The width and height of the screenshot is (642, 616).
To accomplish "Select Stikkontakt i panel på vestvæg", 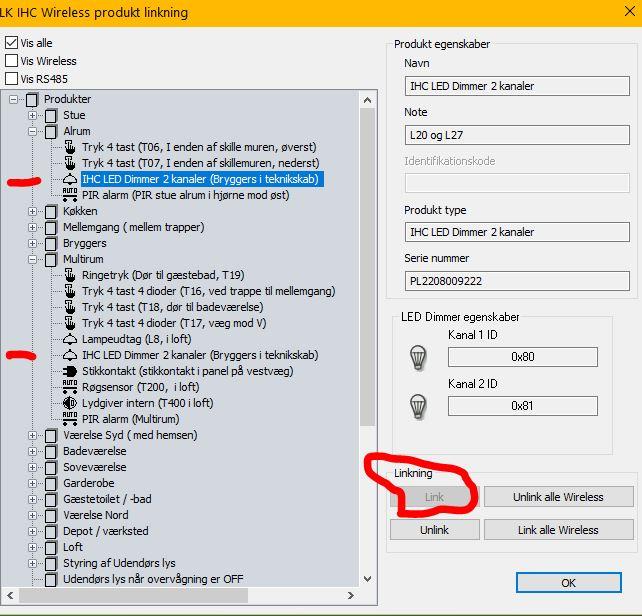I will tap(188, 371).
